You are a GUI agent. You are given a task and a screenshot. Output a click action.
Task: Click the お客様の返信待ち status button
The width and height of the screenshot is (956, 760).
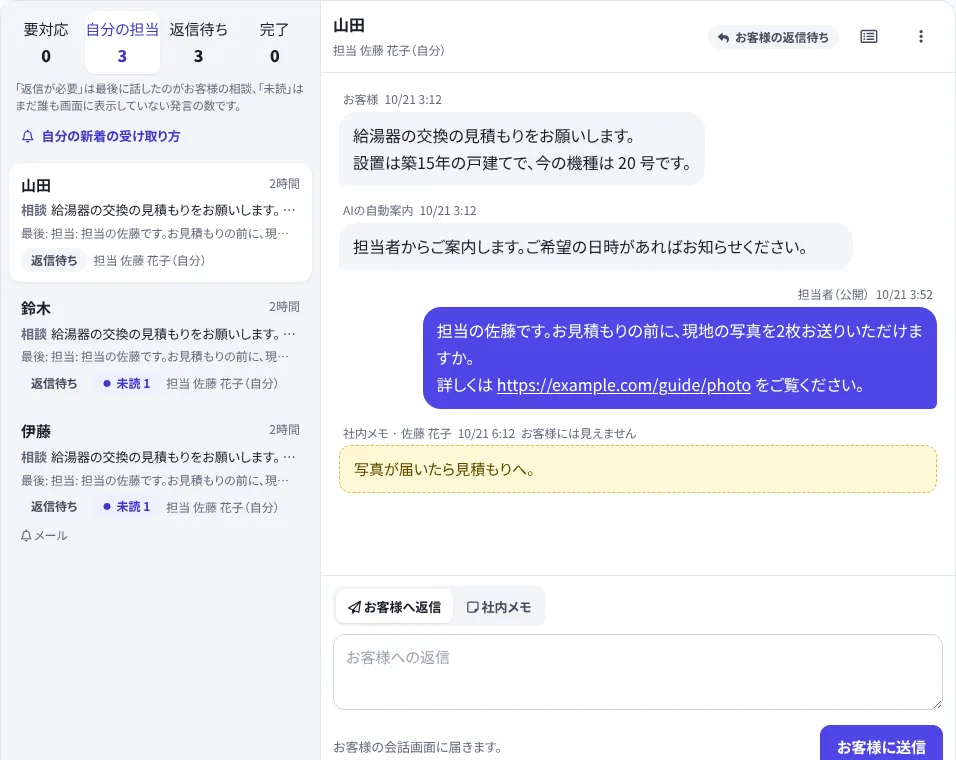(773, 38)
